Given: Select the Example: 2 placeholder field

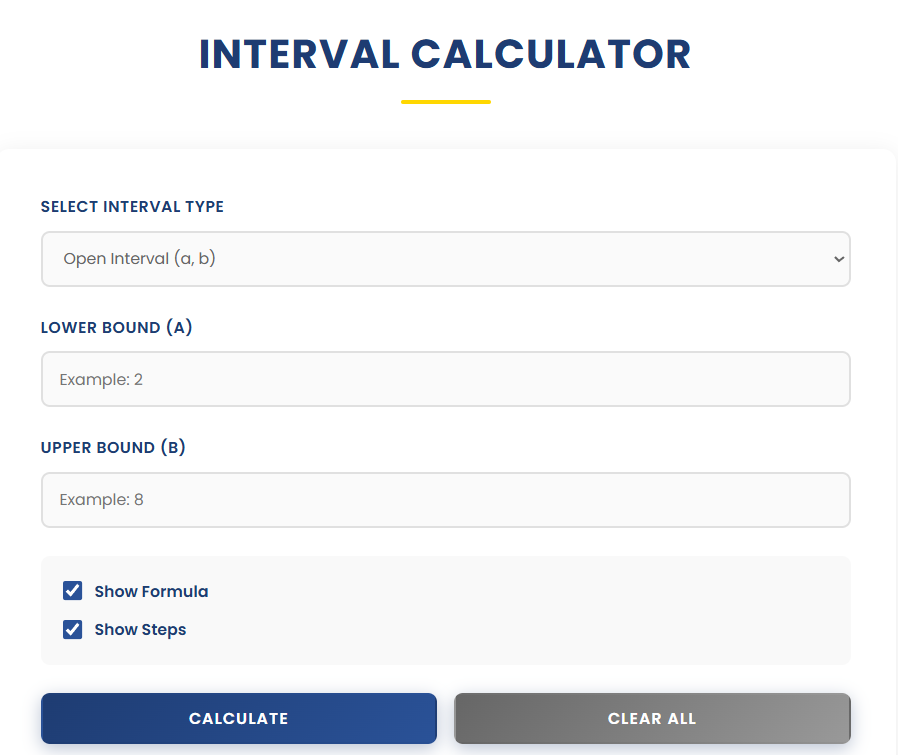Looking at the screenshot, I should (x=445, y=379).
